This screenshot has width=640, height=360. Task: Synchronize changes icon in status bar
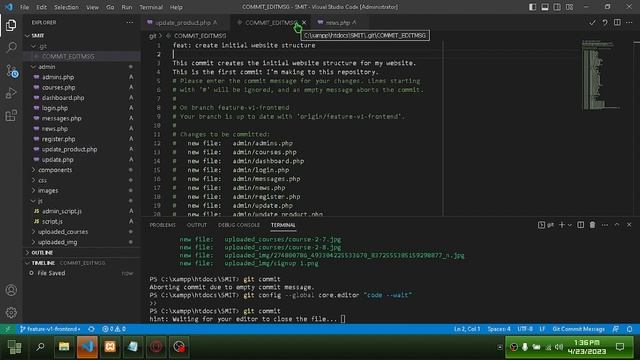91,329
